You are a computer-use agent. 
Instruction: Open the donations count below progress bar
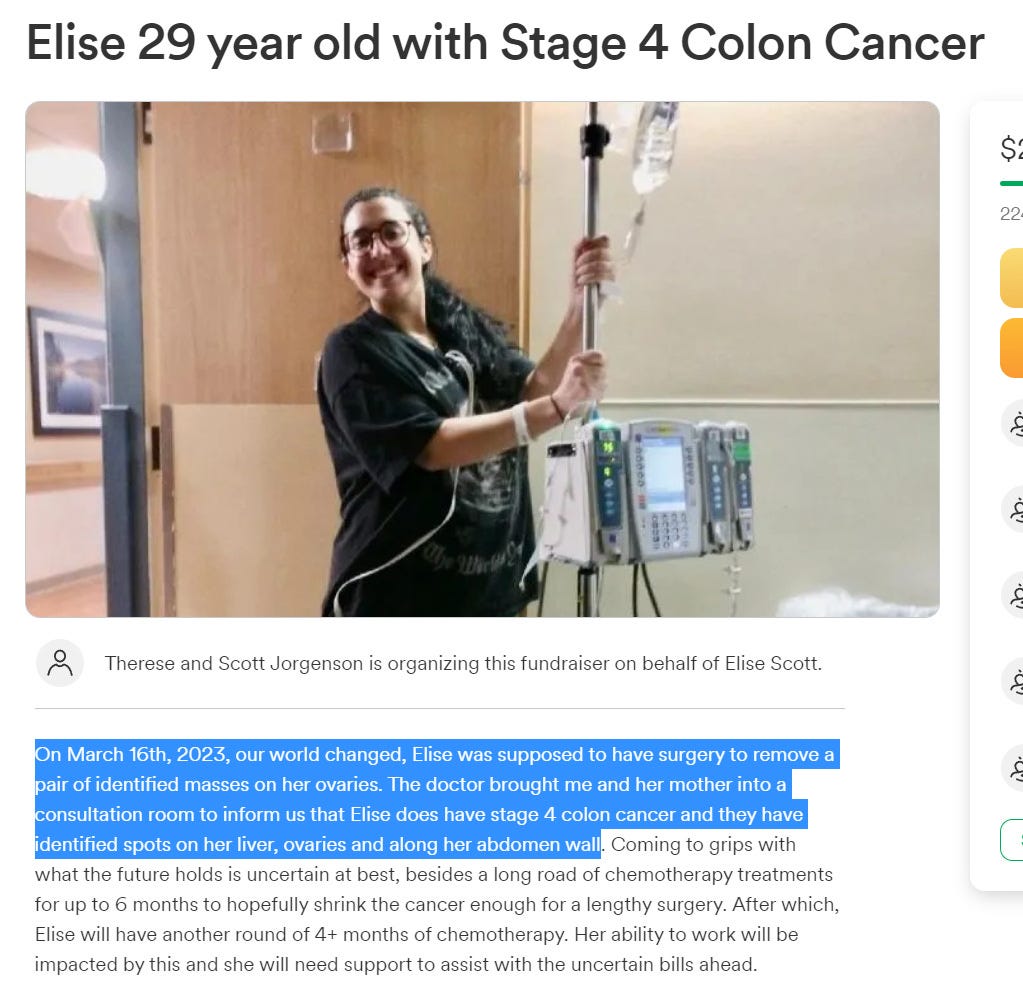pos(1012,213)
